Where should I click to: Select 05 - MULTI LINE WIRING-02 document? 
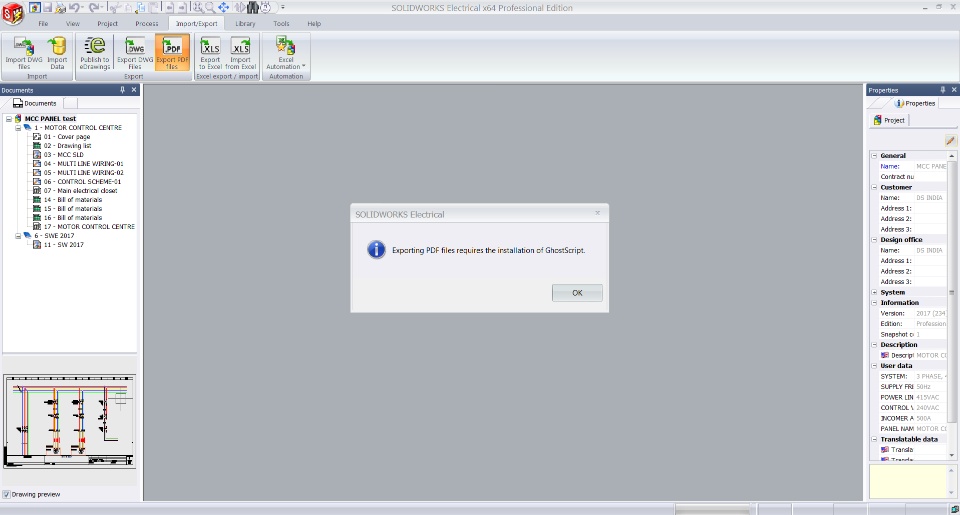[x=83, y=173]
